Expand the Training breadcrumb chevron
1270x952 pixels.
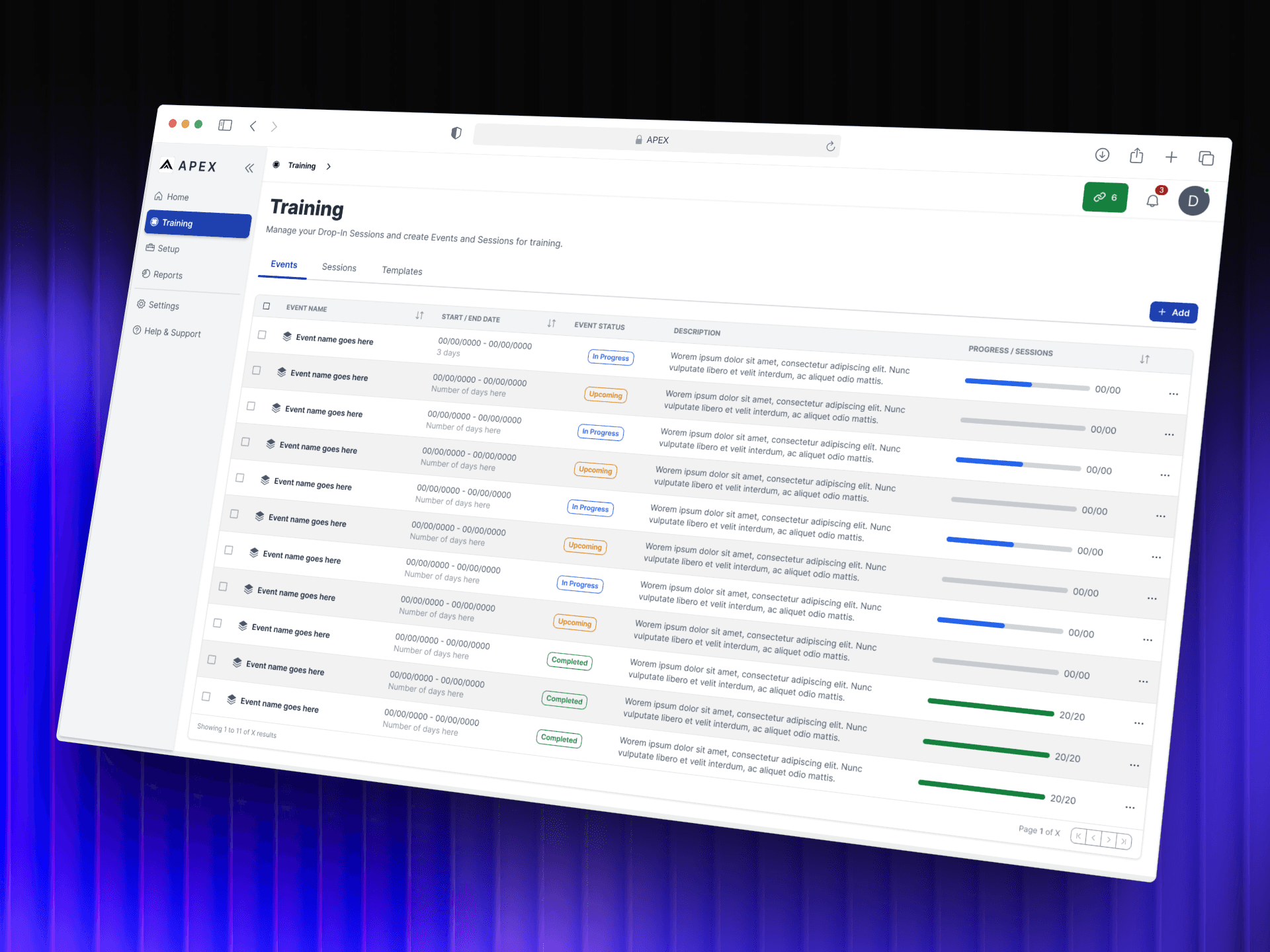(328, 167)
